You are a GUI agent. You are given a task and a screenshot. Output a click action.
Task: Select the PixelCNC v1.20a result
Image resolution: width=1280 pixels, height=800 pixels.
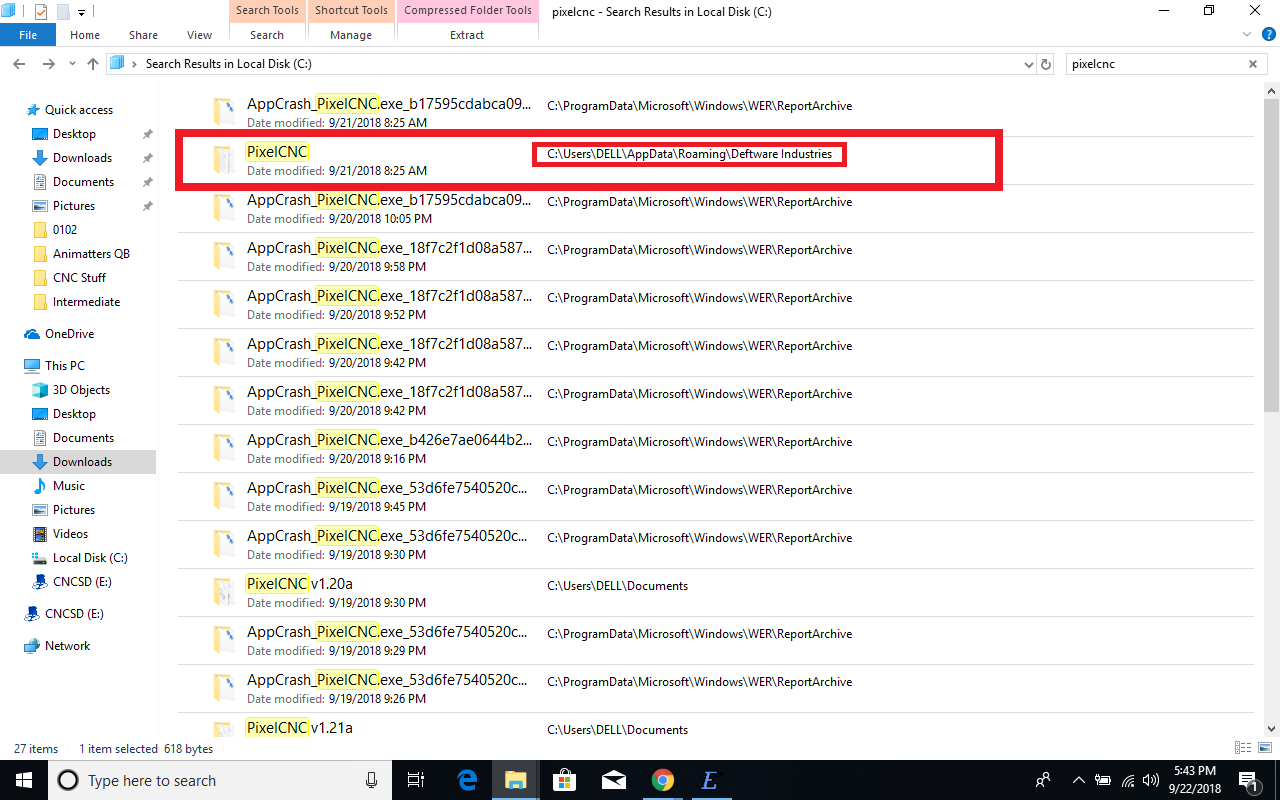coord(715,592)
